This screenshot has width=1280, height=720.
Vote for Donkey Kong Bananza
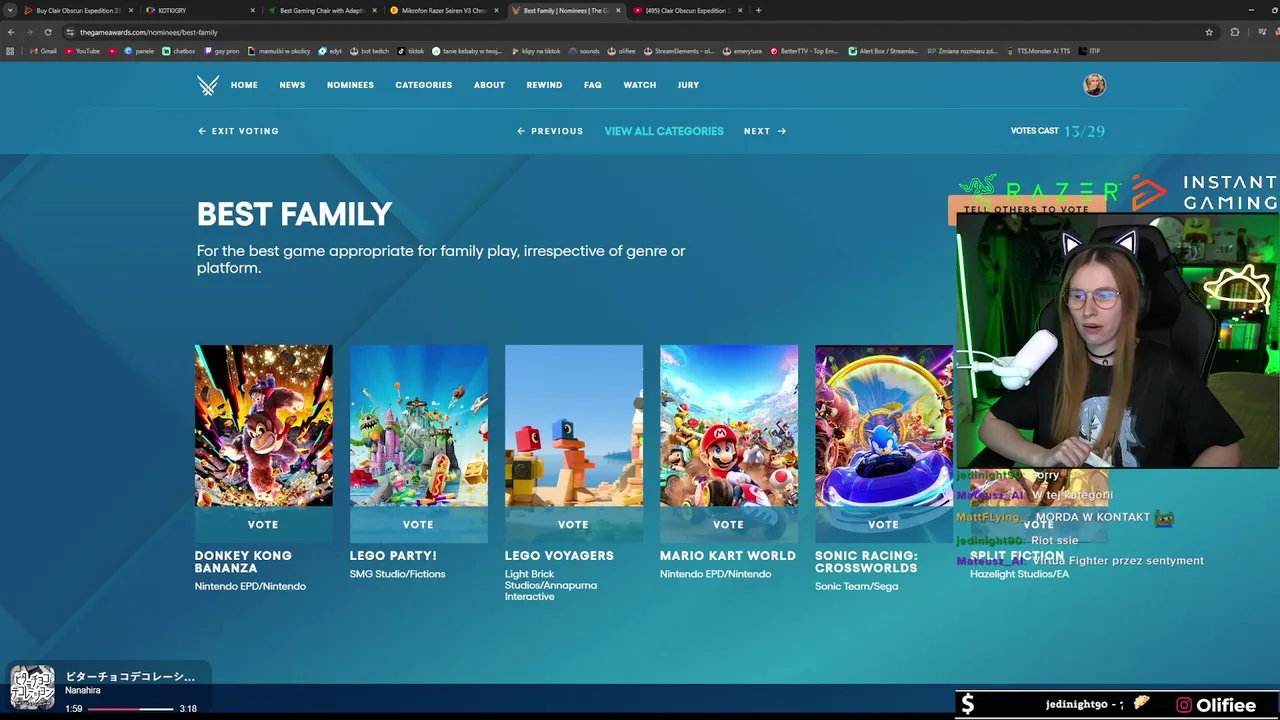263,524
